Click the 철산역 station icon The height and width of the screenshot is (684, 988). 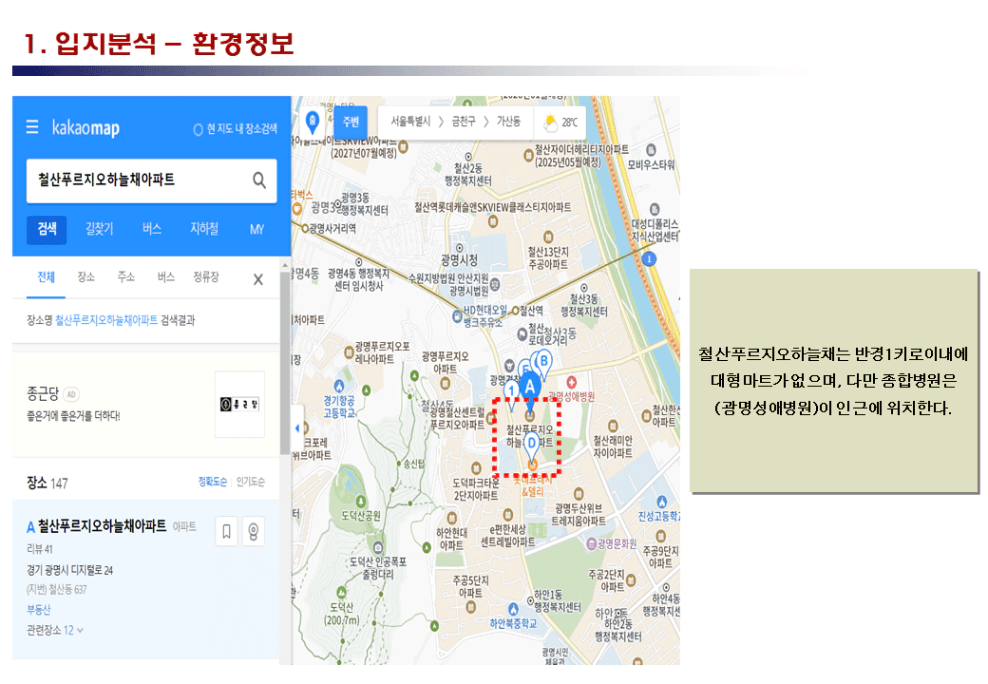point(515,311)
